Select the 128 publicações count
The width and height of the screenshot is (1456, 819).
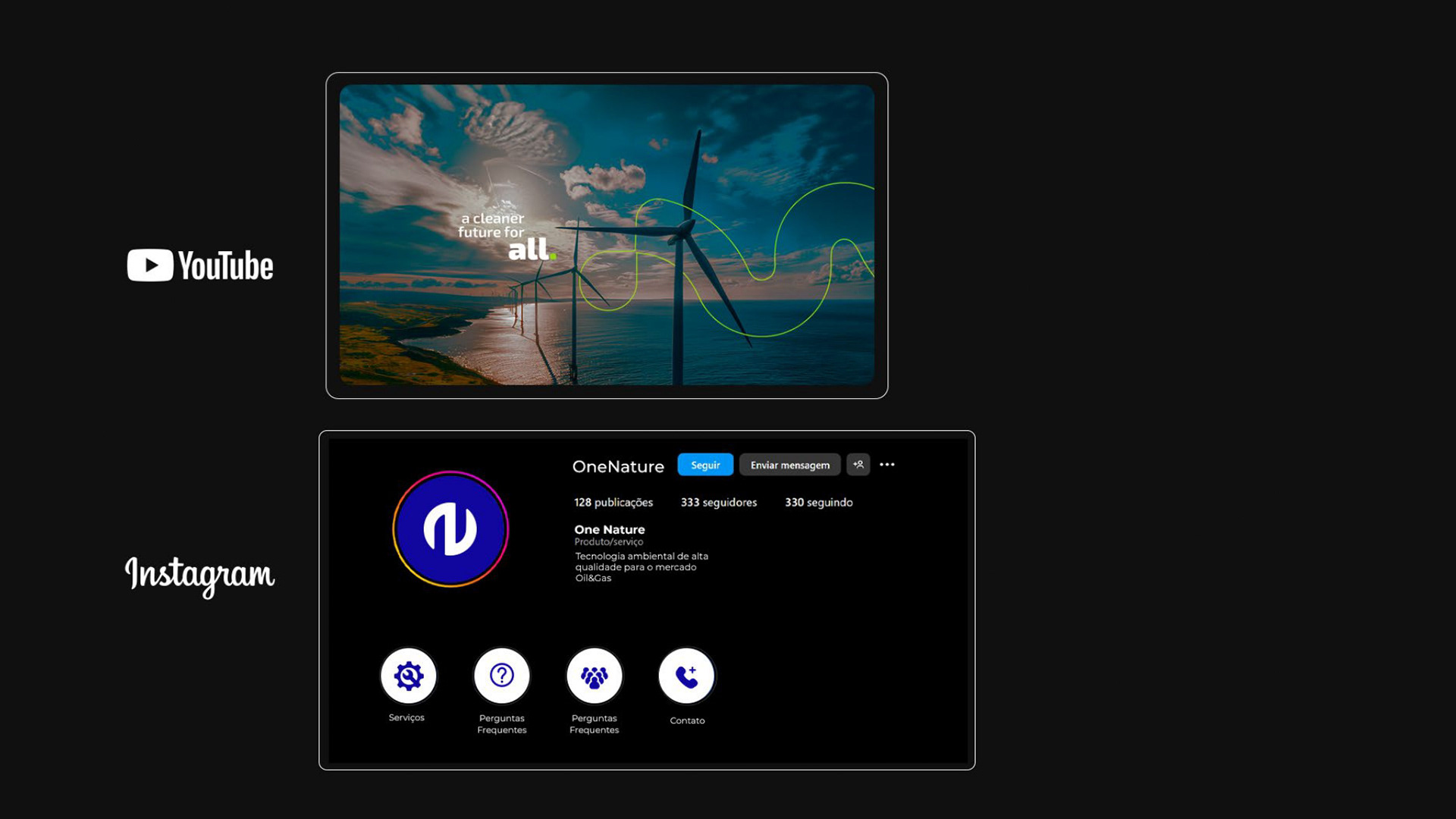point(613,503)
